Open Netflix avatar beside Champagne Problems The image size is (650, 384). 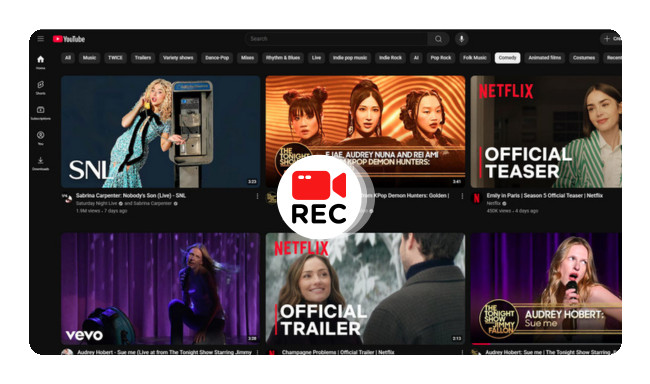pos(272,352)
